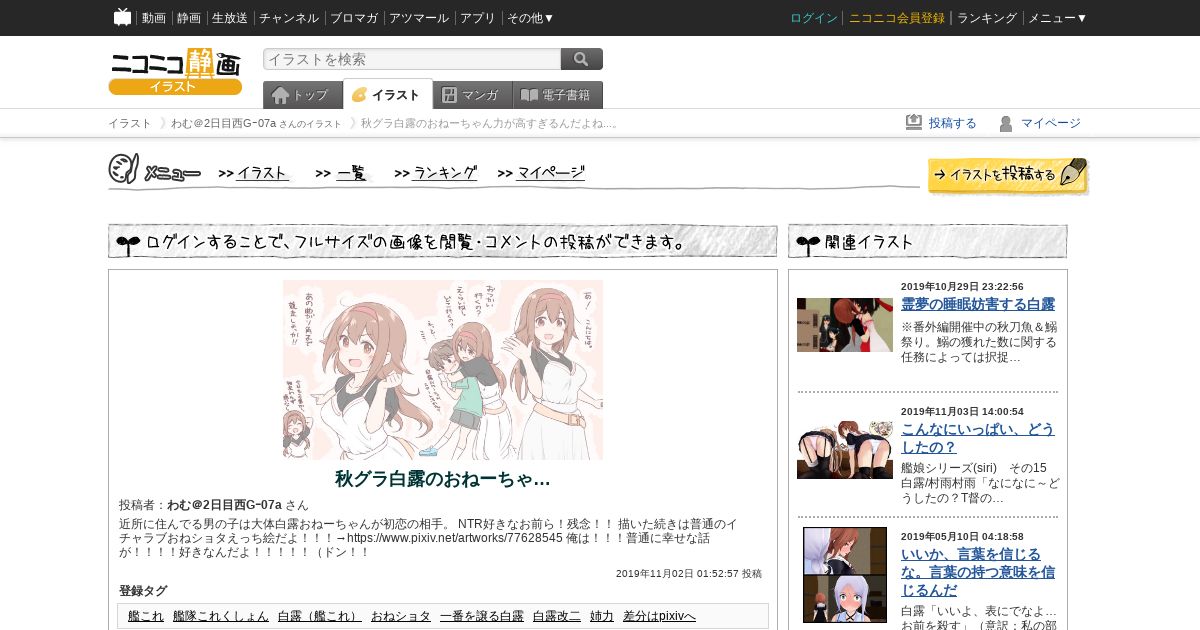Switch to the 電子書籍 tab

coord(558,95)
